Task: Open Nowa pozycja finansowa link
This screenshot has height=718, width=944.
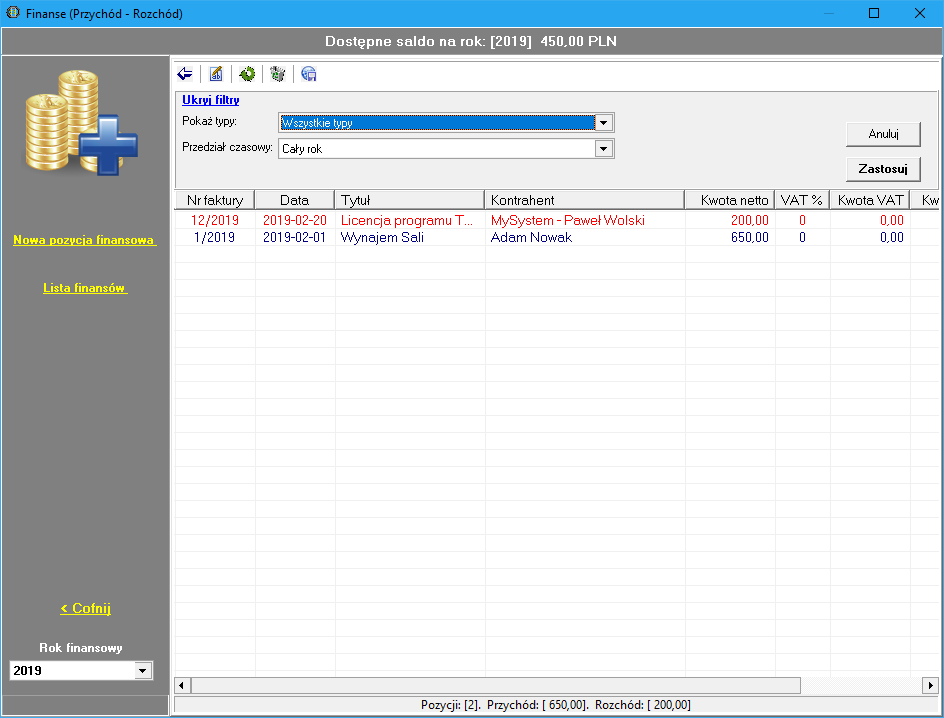Action: (85, 240)
